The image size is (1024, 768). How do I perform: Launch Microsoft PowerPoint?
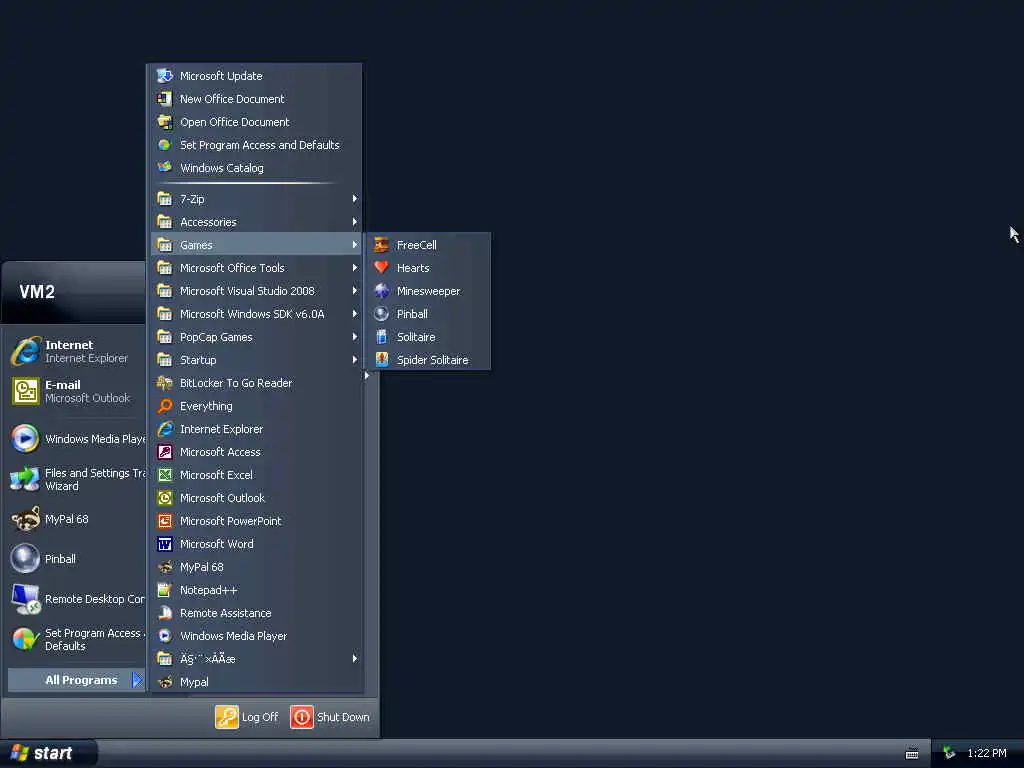click(256, 520)
